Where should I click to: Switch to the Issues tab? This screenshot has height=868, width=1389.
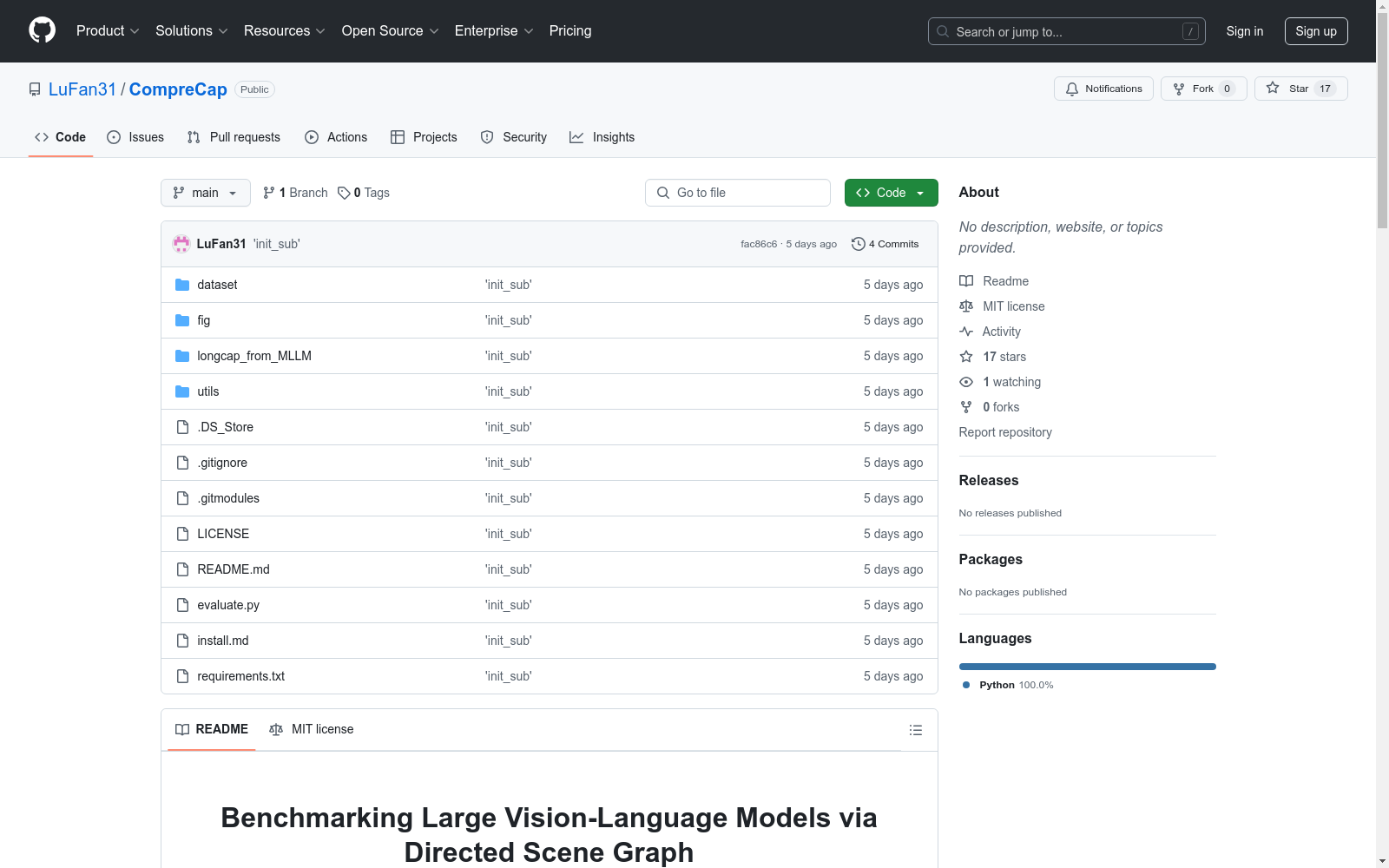135,137
